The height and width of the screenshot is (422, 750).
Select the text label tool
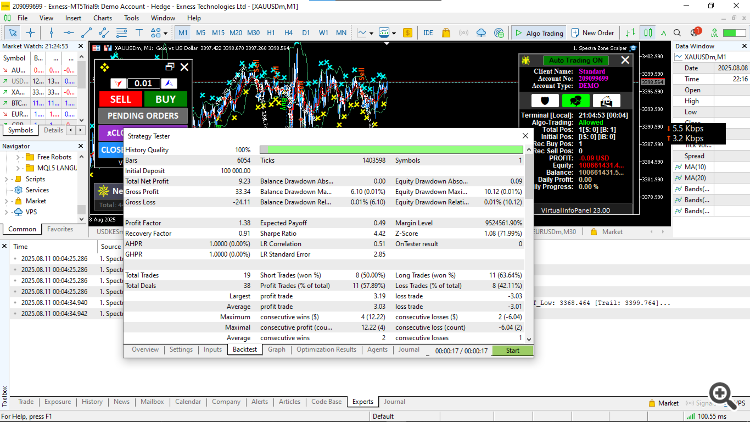click(x=139, y=33)
